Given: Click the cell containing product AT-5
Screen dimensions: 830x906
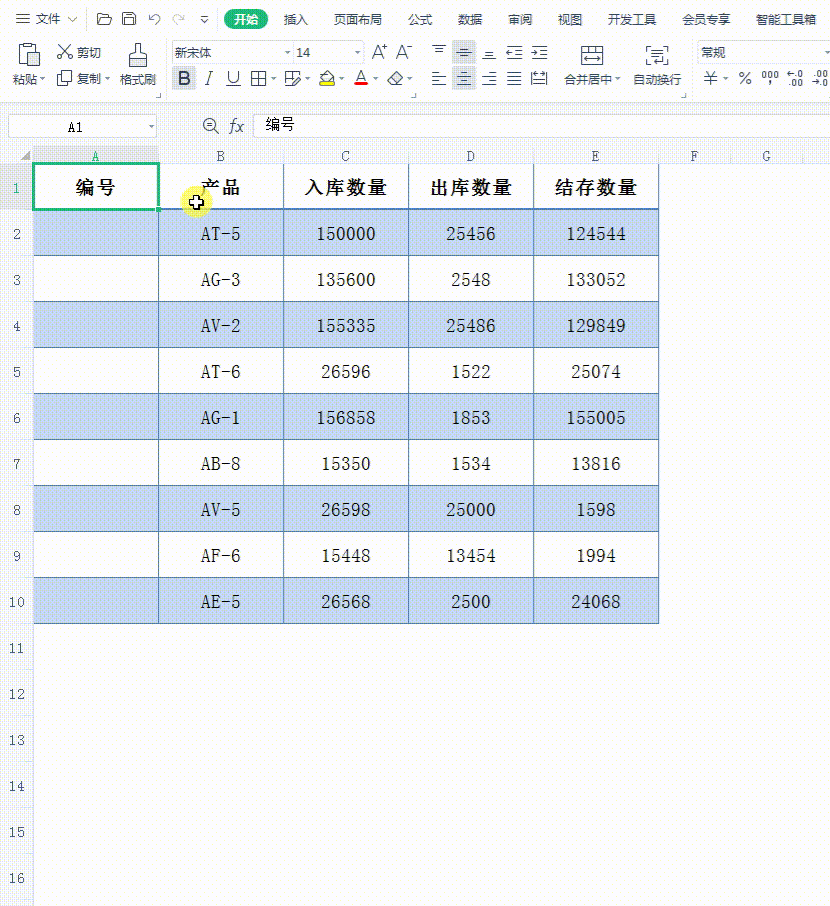Looking at the screenshot, I should [x=220, y=232].
